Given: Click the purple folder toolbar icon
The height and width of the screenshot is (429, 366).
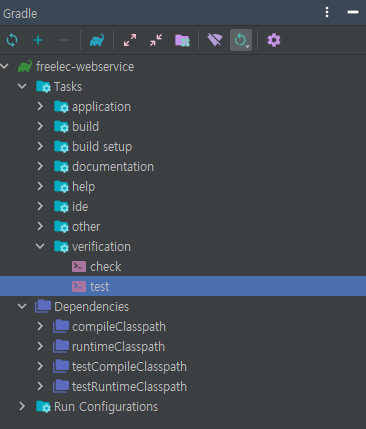Looking at the screenshot, I should pos(182,40).
